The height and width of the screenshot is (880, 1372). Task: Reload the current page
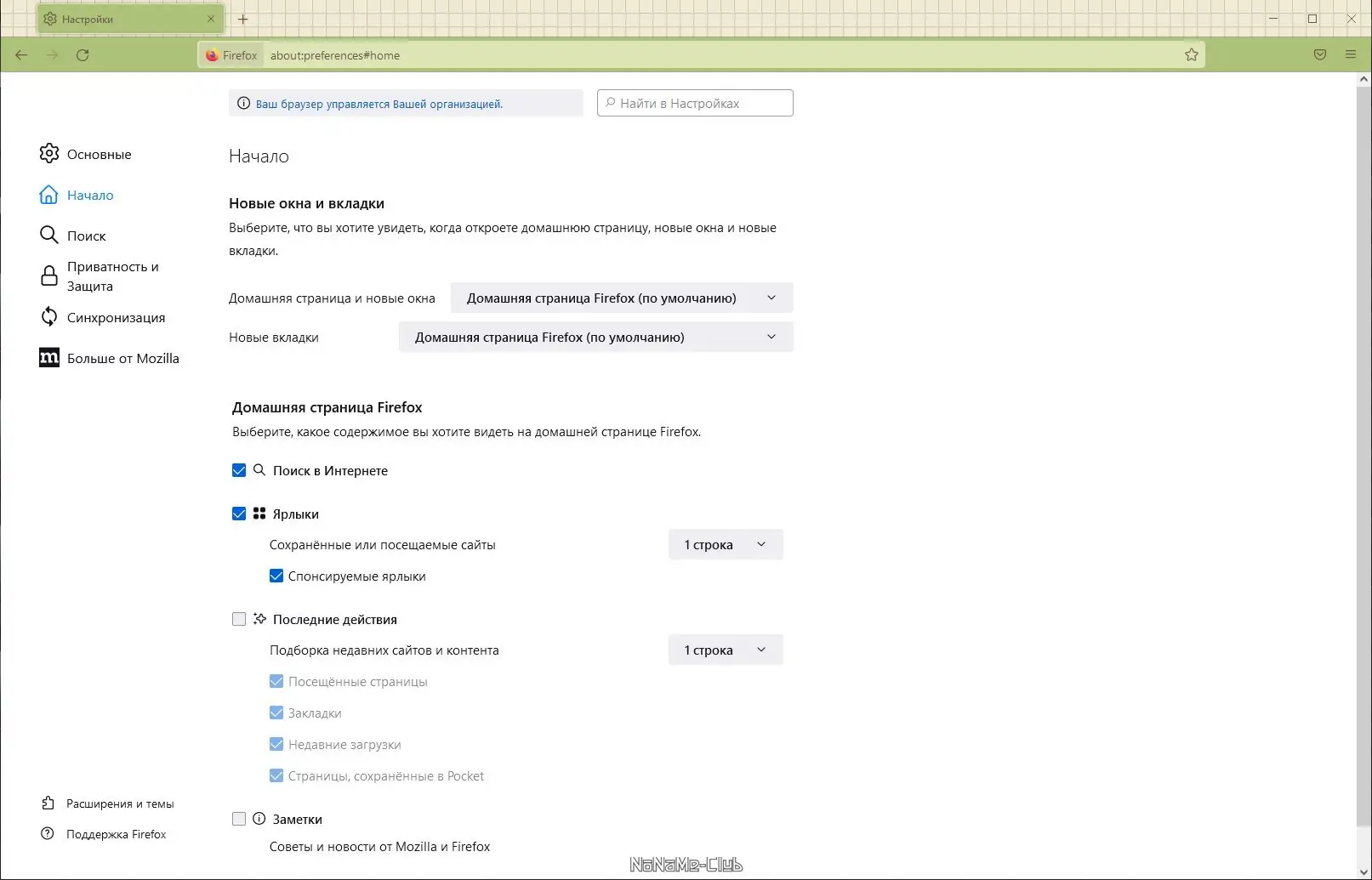83,55
